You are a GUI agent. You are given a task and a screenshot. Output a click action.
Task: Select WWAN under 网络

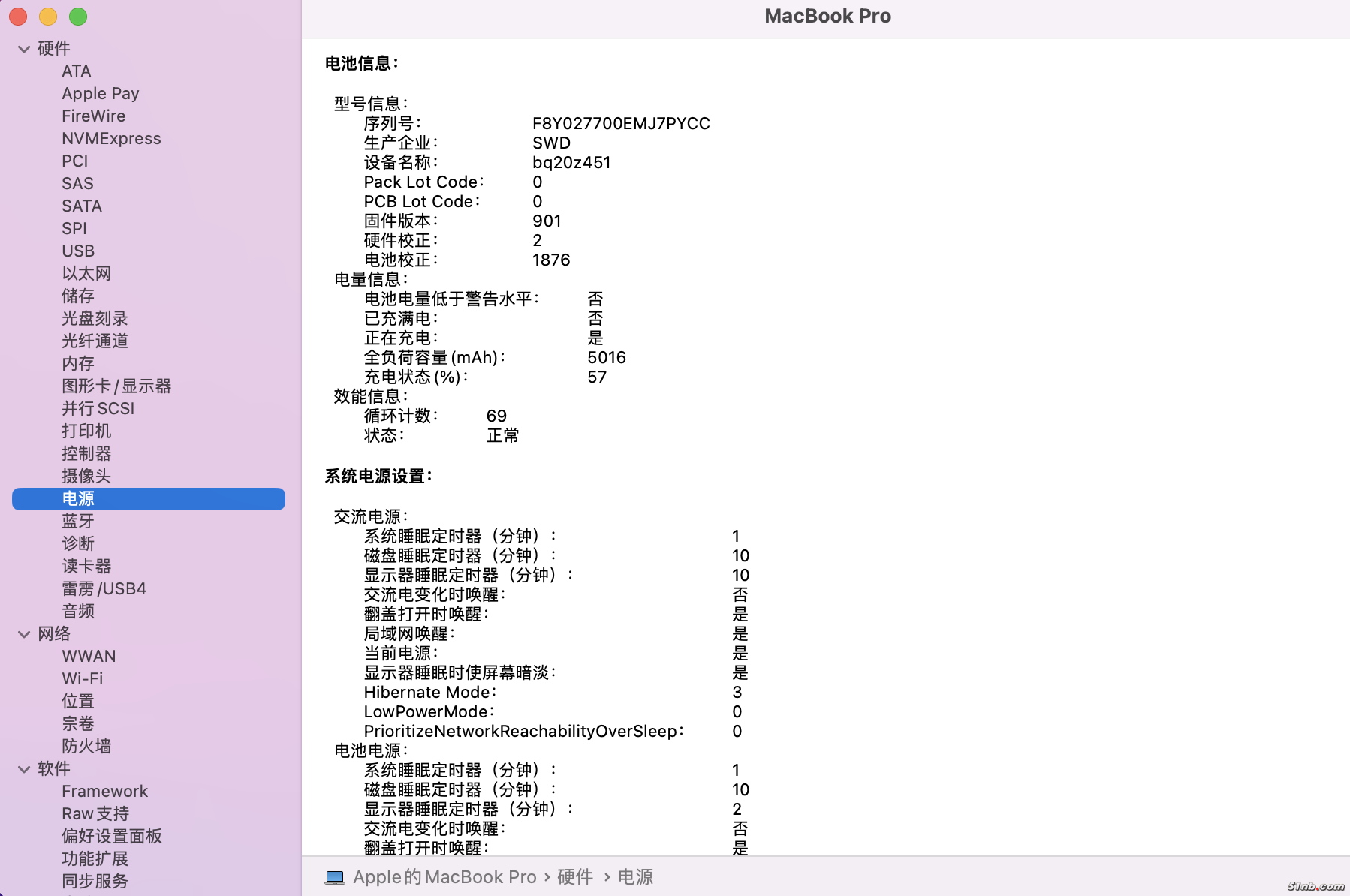pyautogui.click(x=89, y=657)
